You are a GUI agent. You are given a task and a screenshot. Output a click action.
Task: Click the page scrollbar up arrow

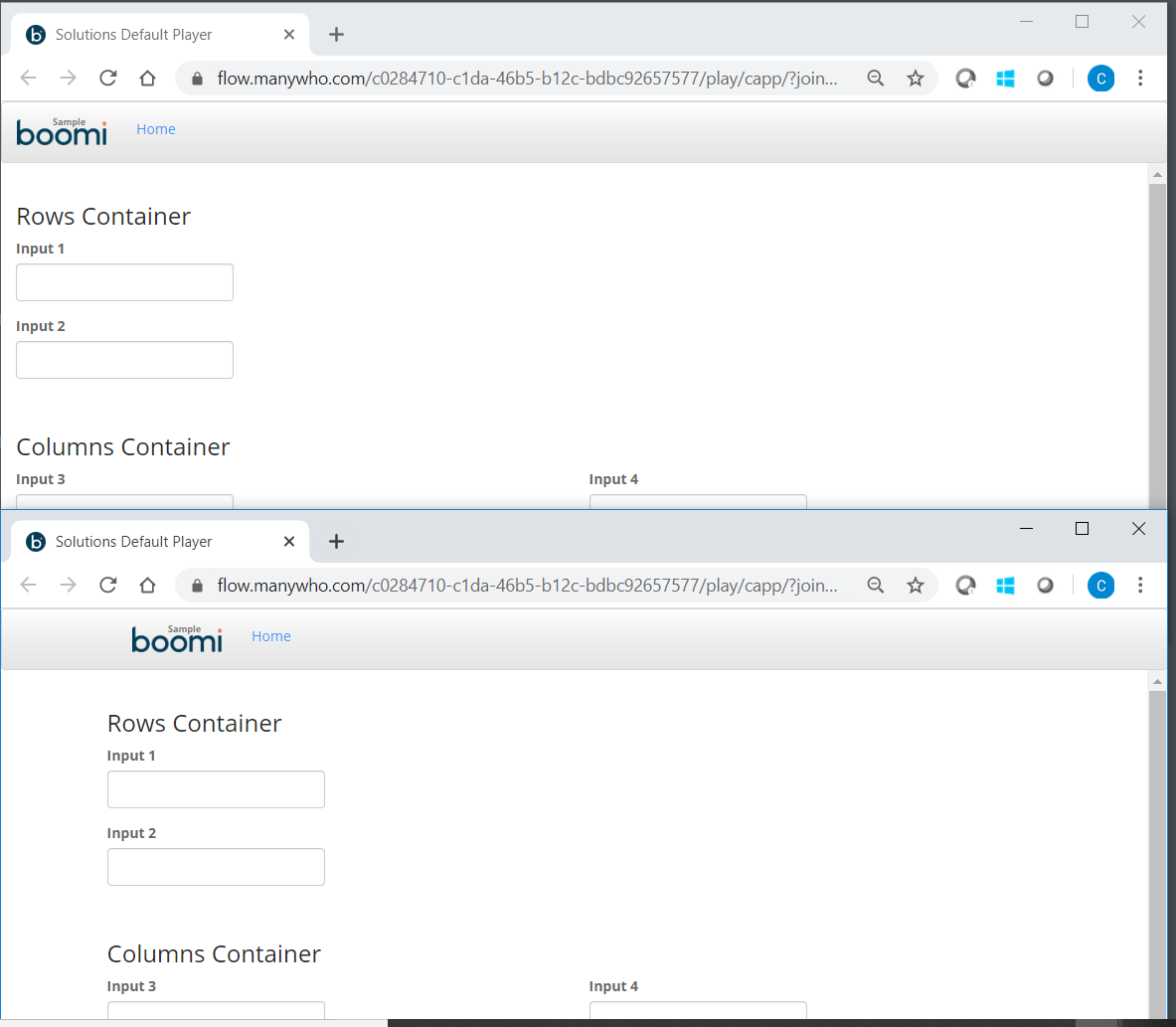click(1157, 680)
